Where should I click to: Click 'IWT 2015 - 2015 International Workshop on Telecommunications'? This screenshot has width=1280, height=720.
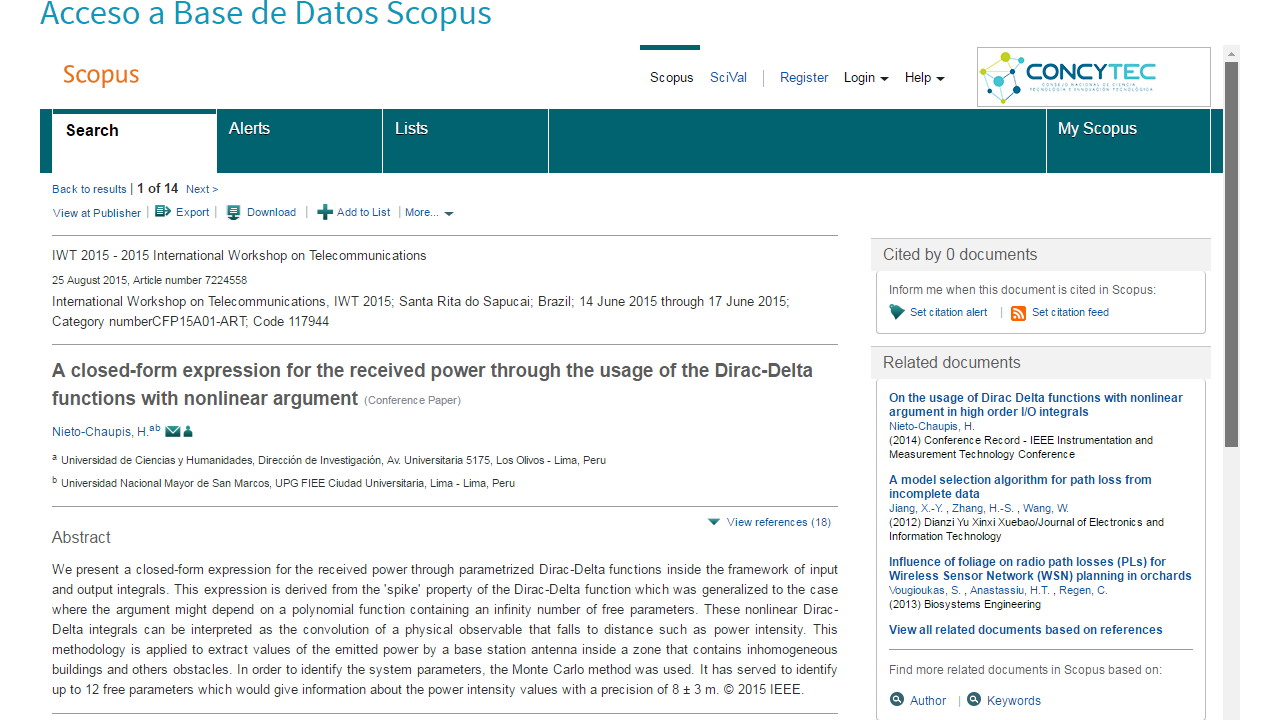point(239,256)
